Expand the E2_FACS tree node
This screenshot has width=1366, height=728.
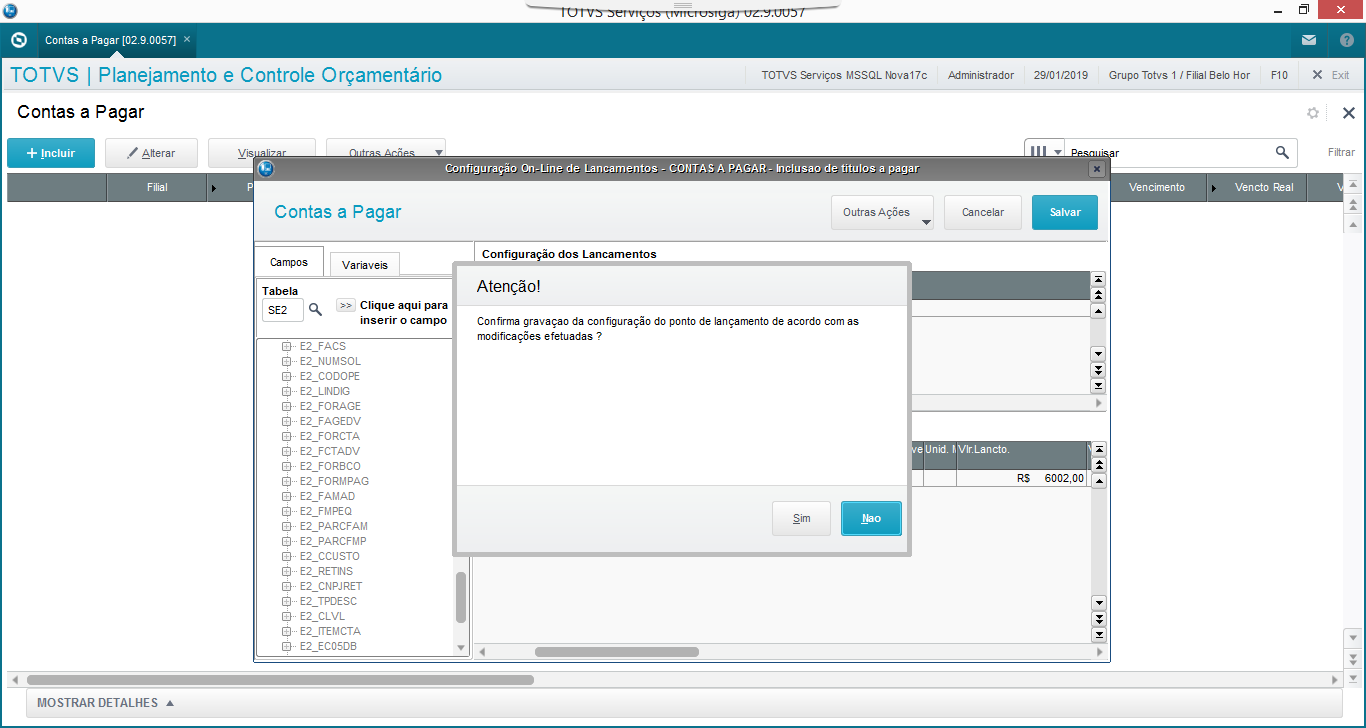(287, 346)
